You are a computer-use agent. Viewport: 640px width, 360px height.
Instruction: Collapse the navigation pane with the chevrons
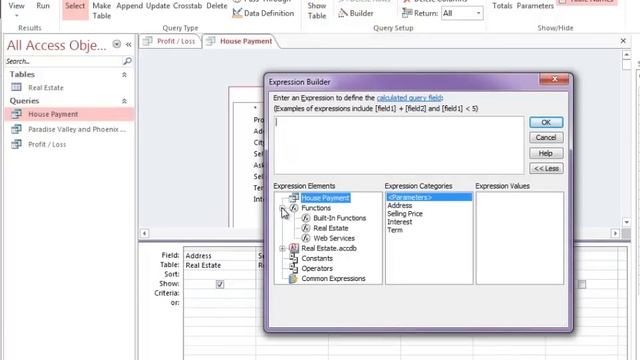click(x=129, y=44)
